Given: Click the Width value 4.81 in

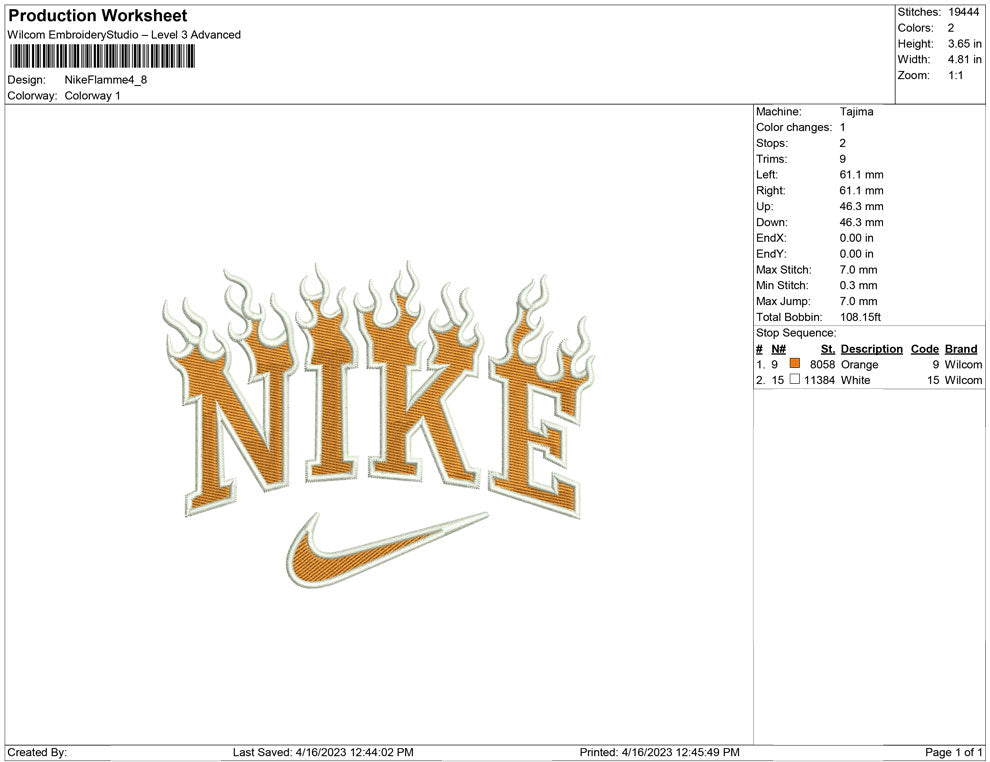Looking at the screenshot, I should coord(964,59).
